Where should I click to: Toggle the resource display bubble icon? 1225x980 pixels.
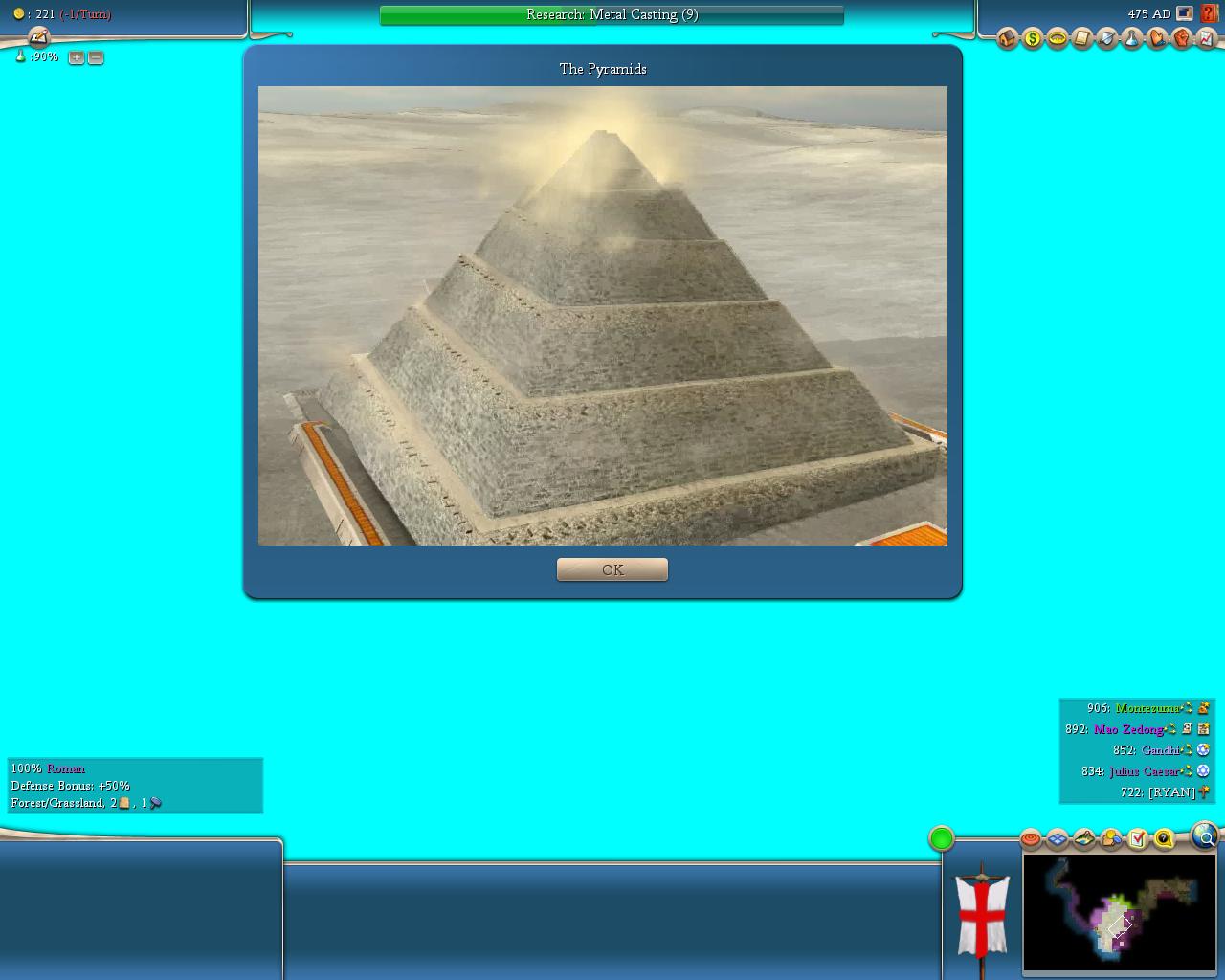(1165, 838)
